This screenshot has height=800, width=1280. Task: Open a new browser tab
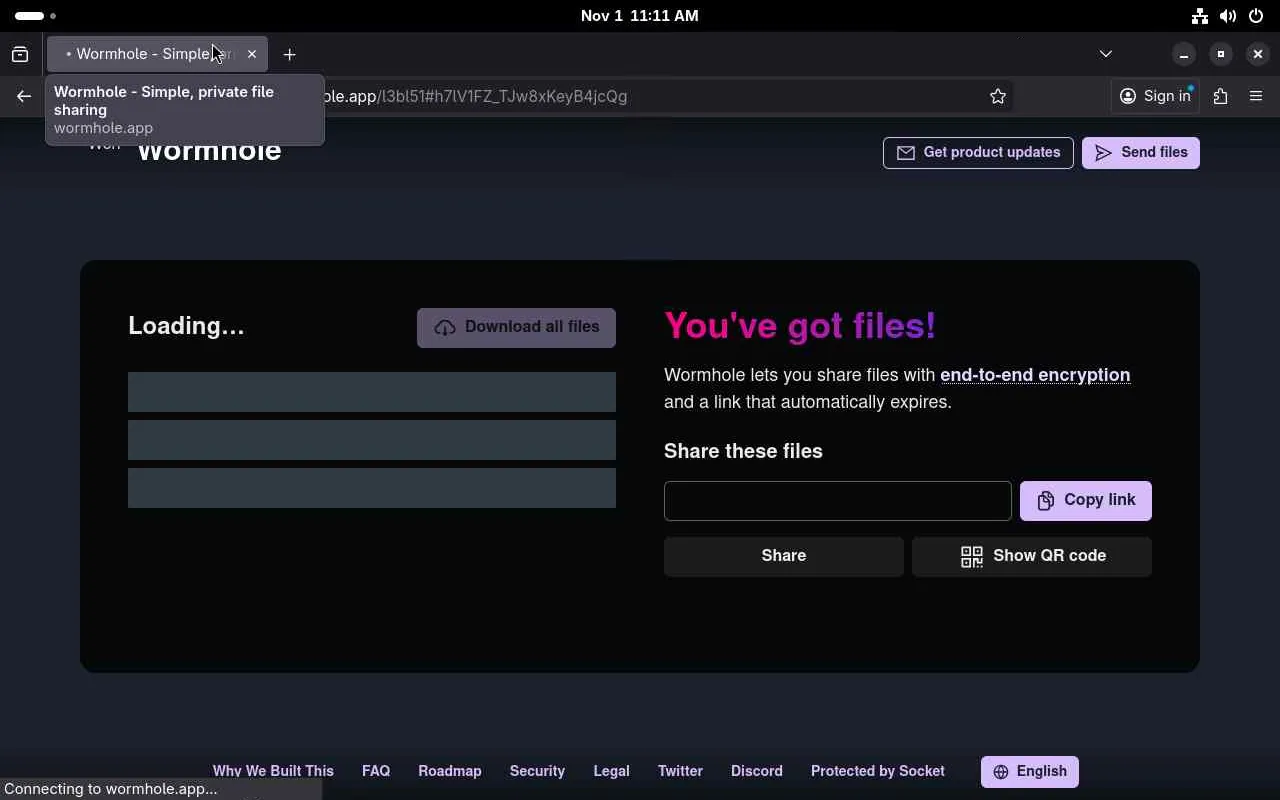point(290,54)
